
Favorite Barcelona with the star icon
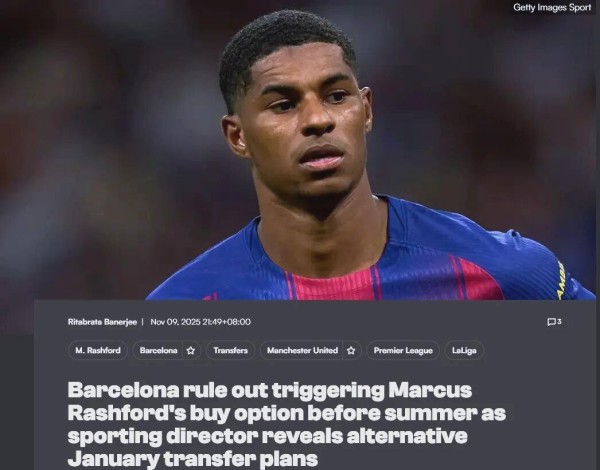coord(191,351)
